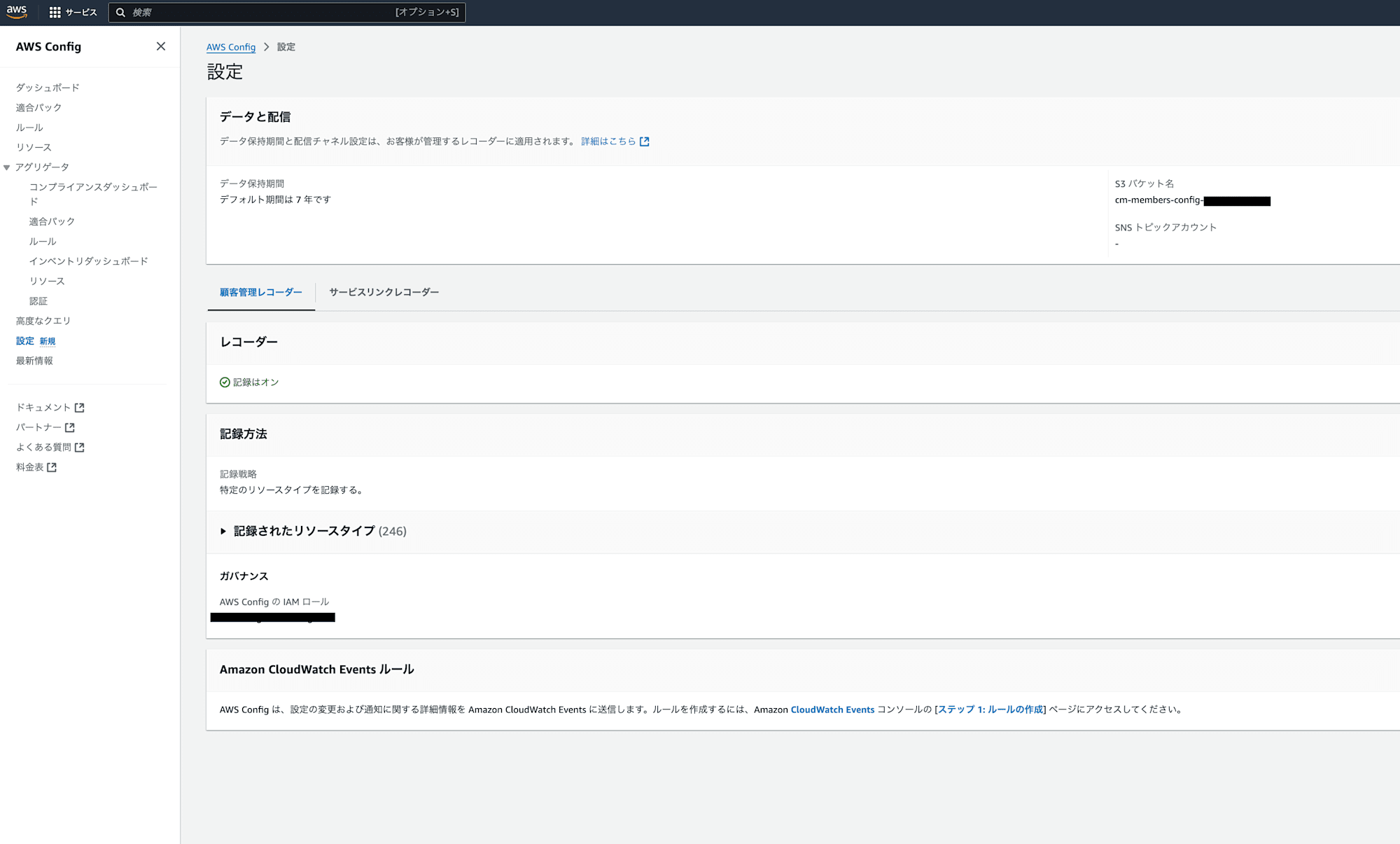
Task: Open the ステップ 1: ルールの作成 link
Action: [x=990, y=710]
